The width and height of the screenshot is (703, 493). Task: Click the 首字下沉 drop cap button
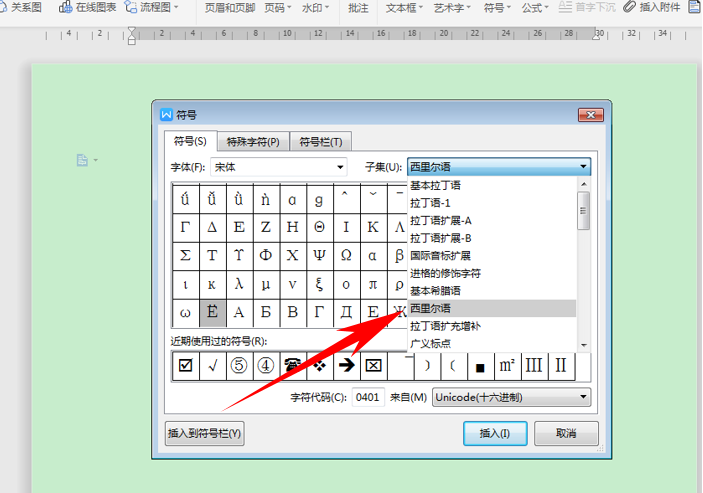tap(587, 7)
